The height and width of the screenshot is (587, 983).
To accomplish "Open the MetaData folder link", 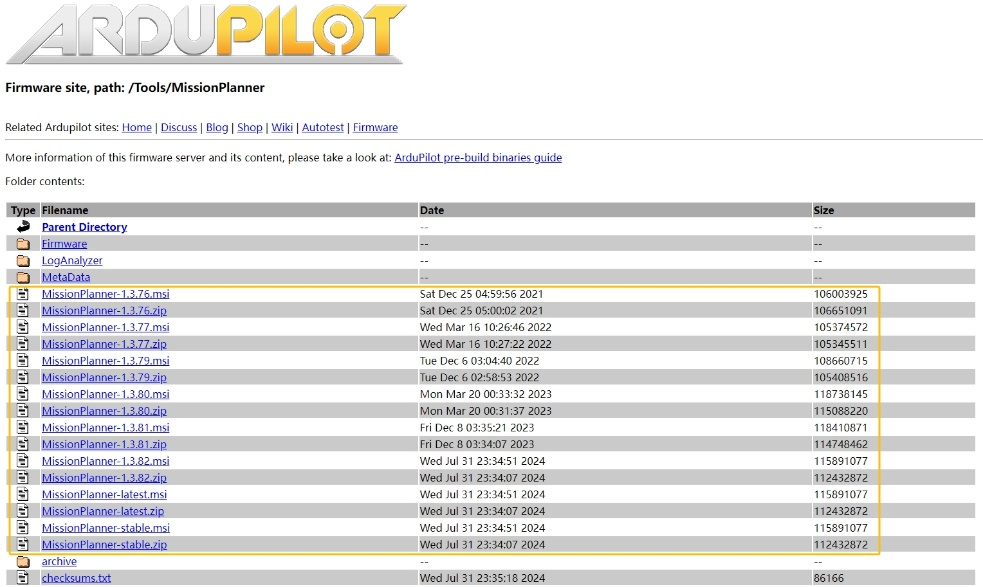I will (66, 277).
